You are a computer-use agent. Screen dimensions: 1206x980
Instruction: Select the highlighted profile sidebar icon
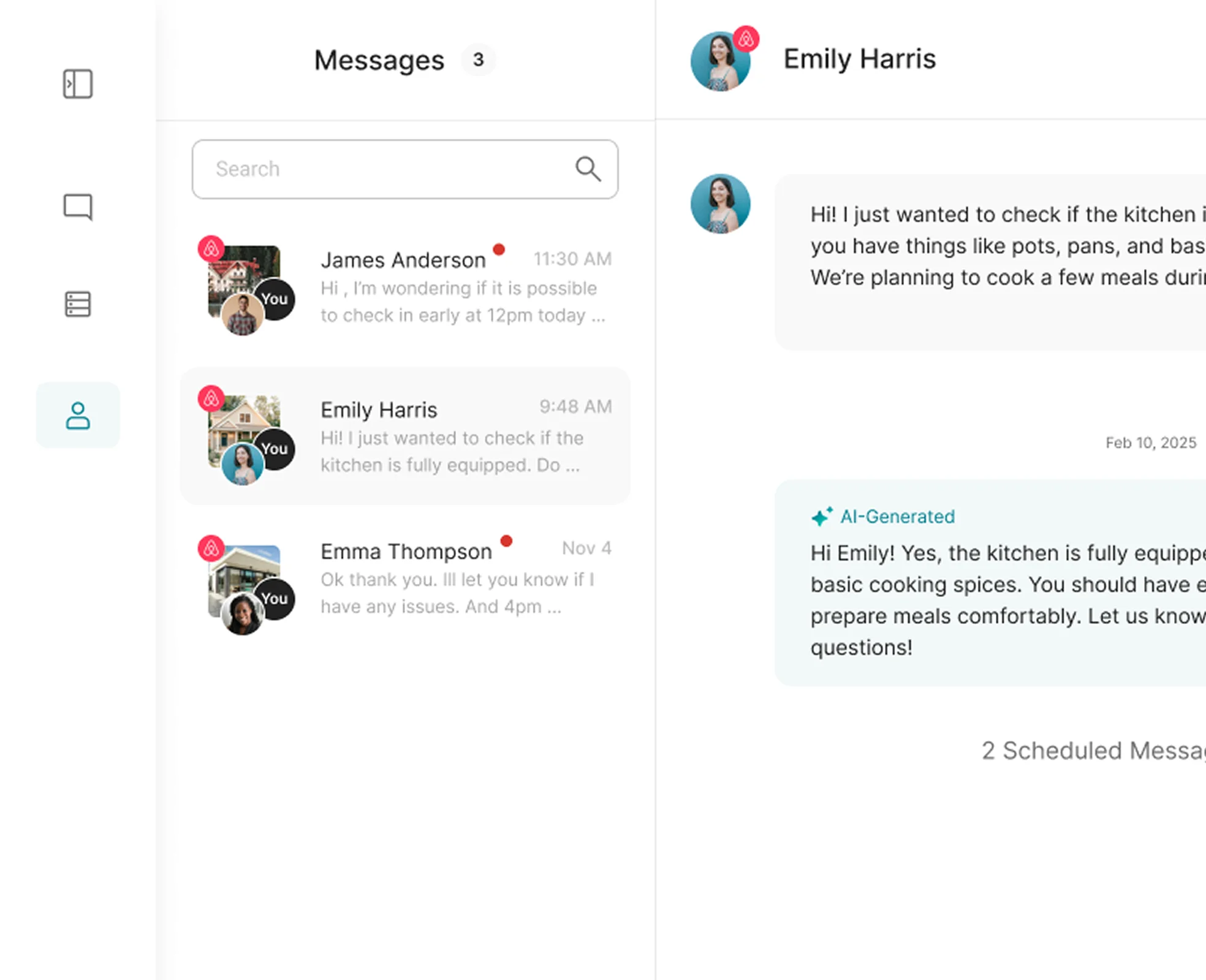(x=78, y=416)
